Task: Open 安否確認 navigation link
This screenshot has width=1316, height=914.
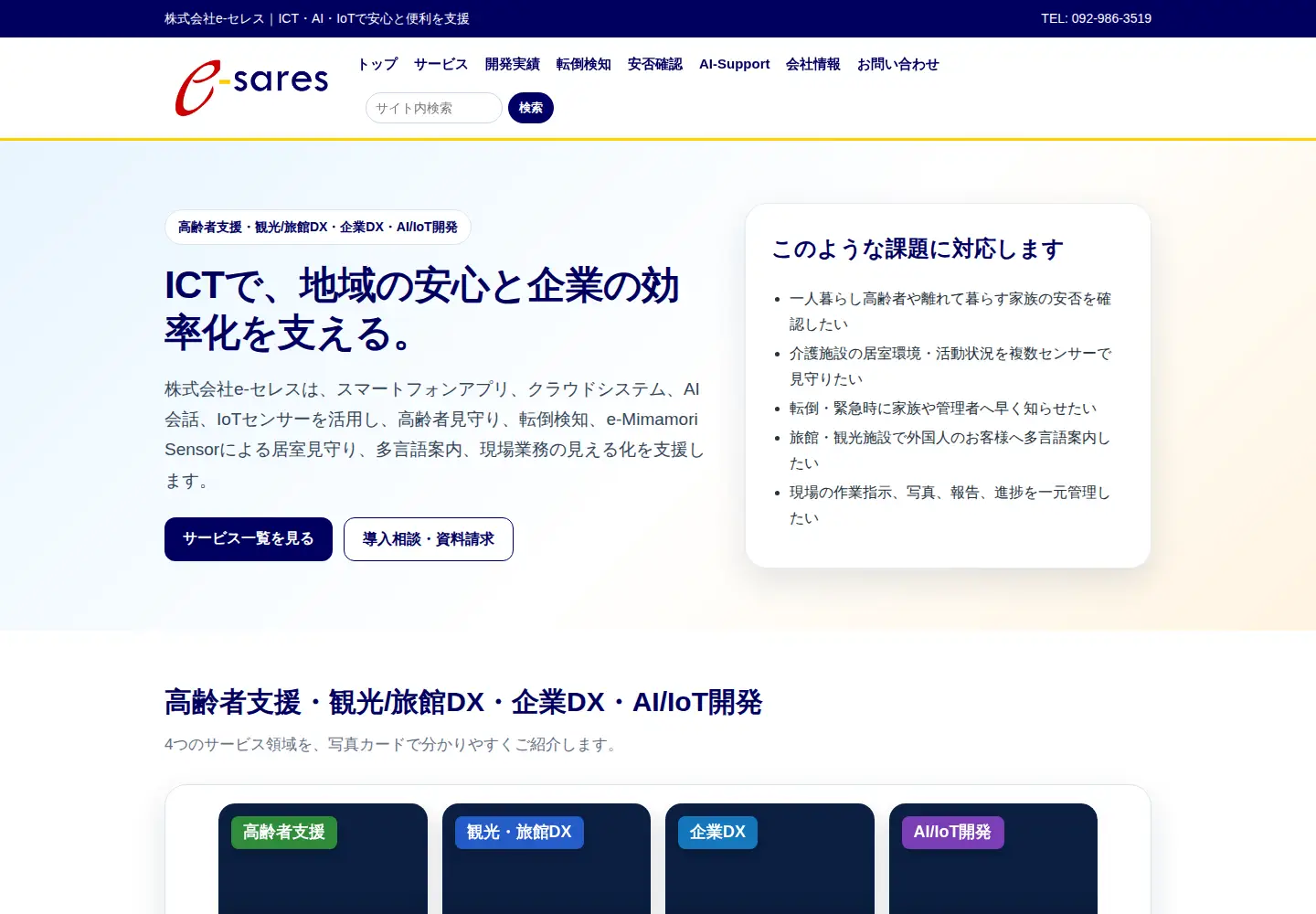Action: tap(655, 64)
